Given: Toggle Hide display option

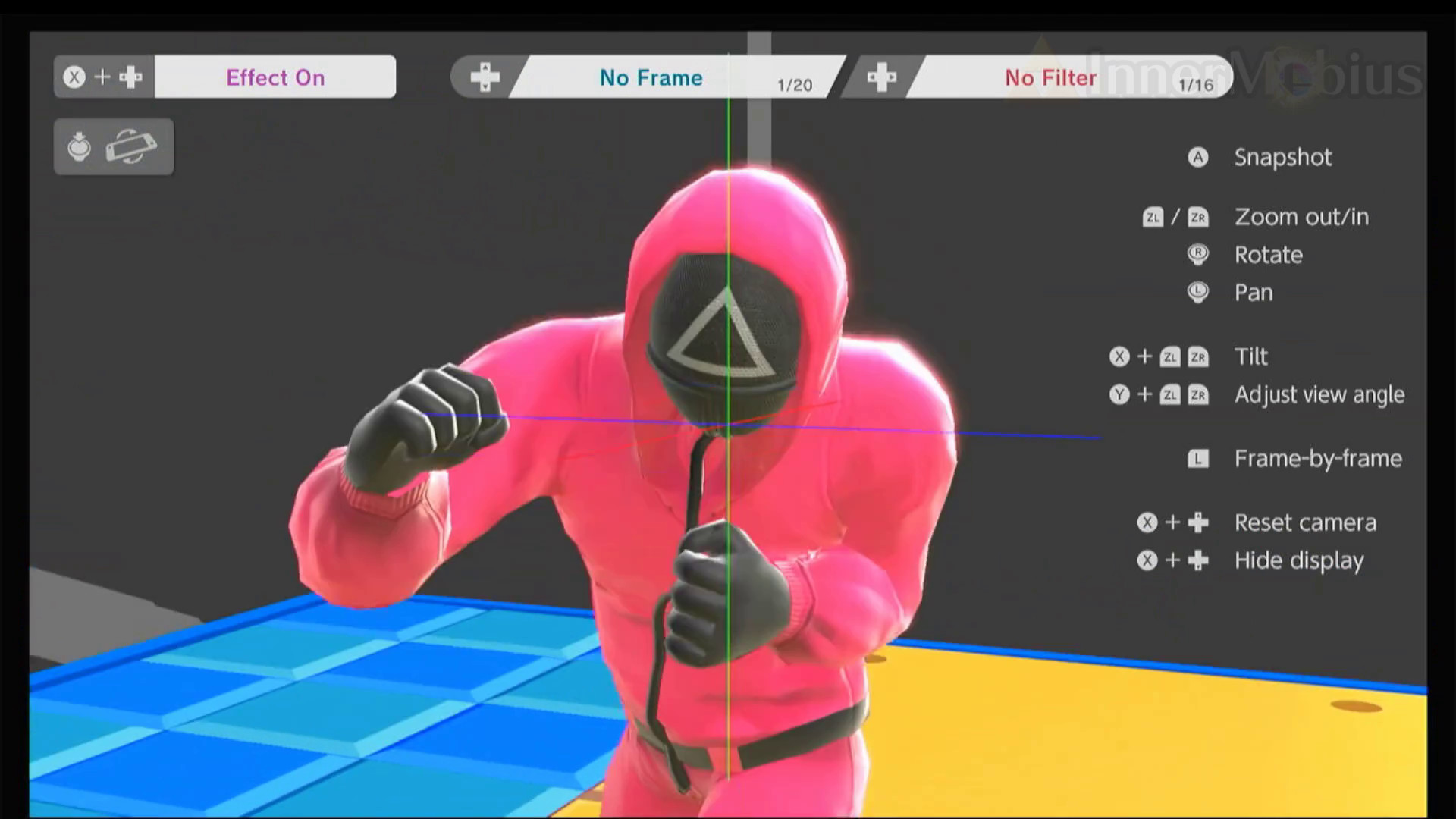Looking at the screenshot, I should tap(1298, 560).
